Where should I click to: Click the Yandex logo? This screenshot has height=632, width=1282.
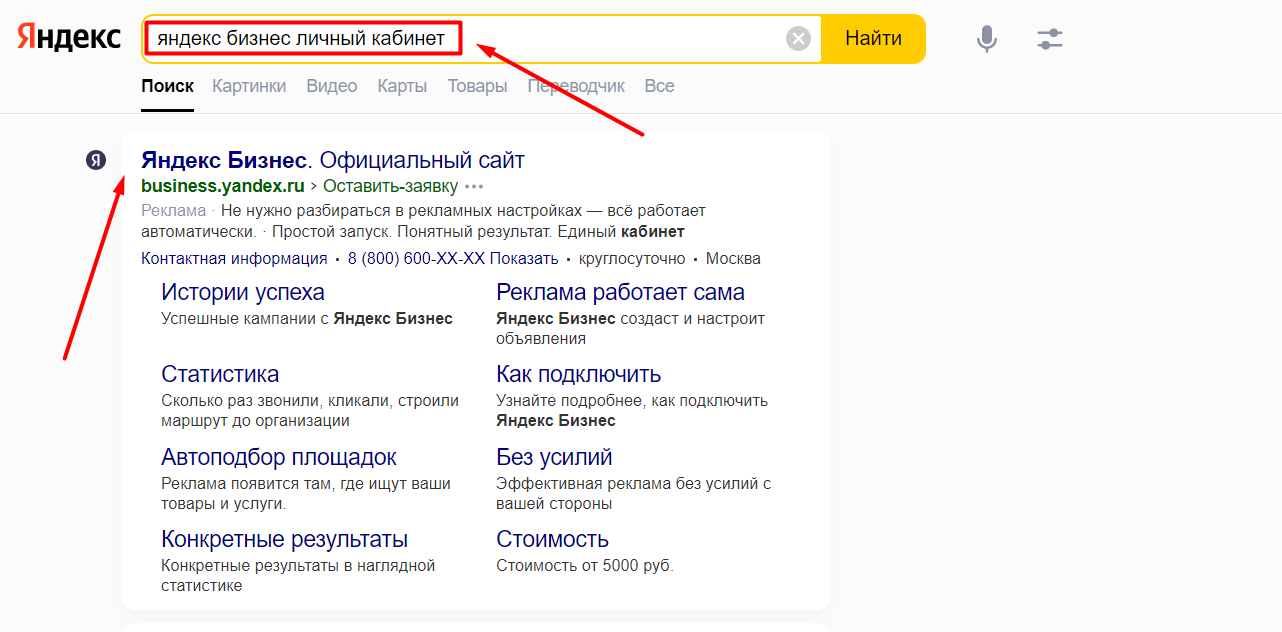click(x=69, y=38)
